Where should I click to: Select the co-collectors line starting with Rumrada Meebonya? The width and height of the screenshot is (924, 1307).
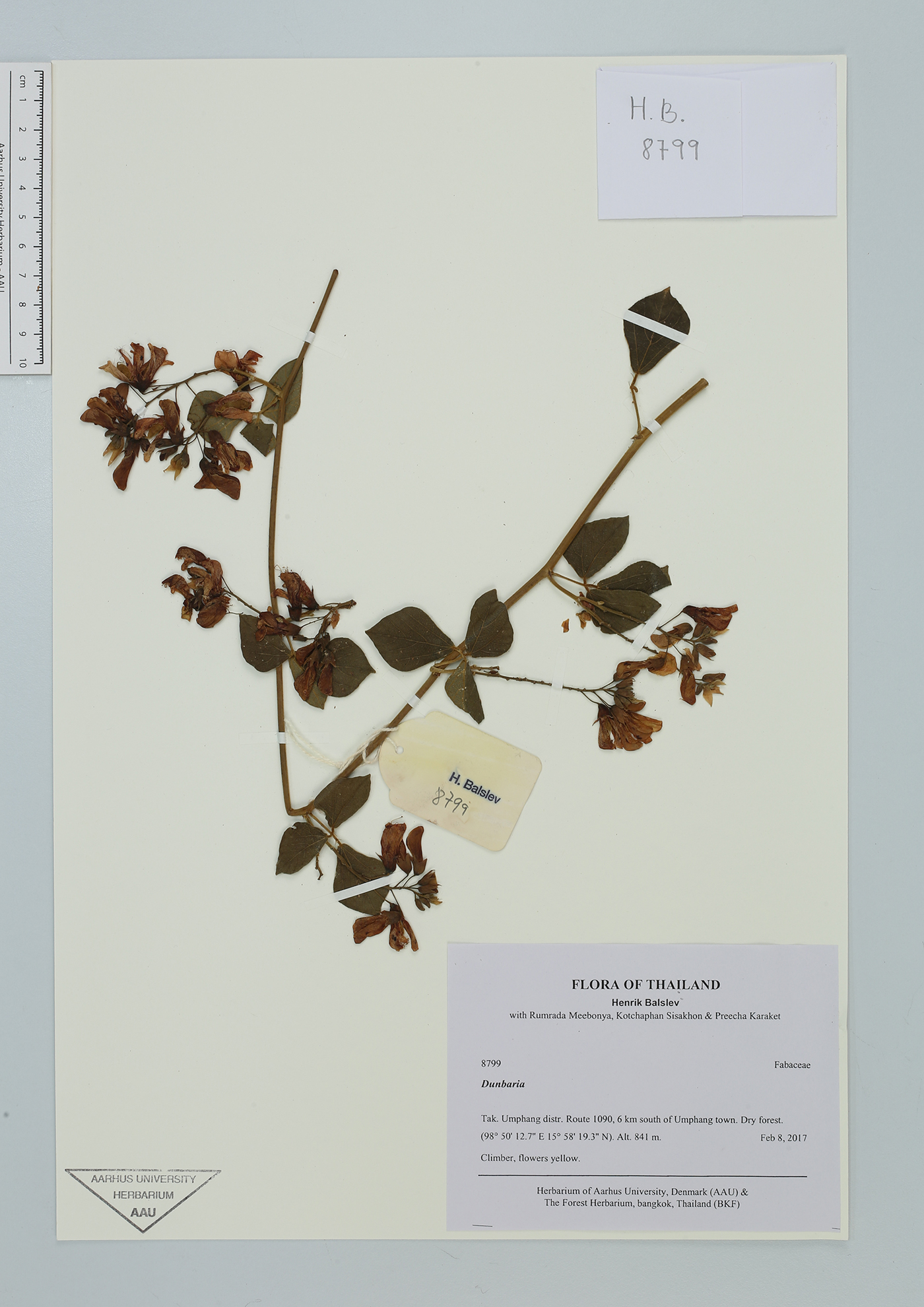pyautogui.click(x=644, y=1016)
